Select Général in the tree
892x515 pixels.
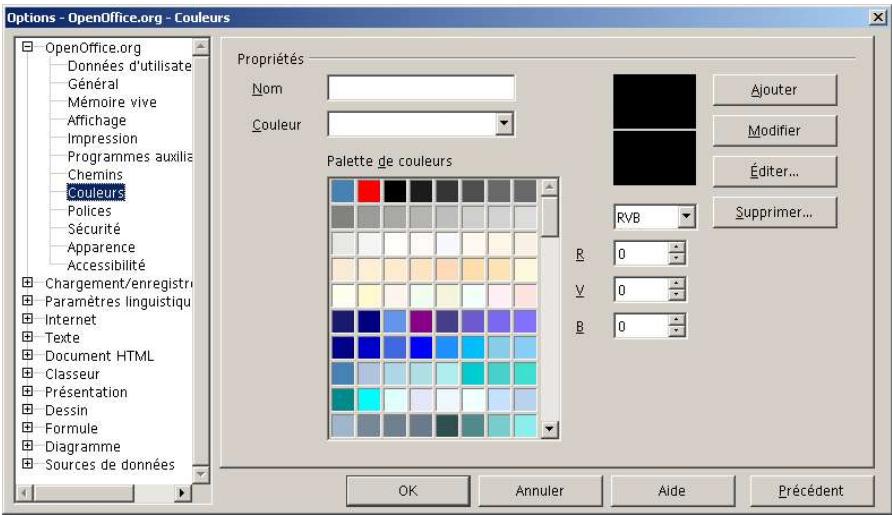[93, 84]
